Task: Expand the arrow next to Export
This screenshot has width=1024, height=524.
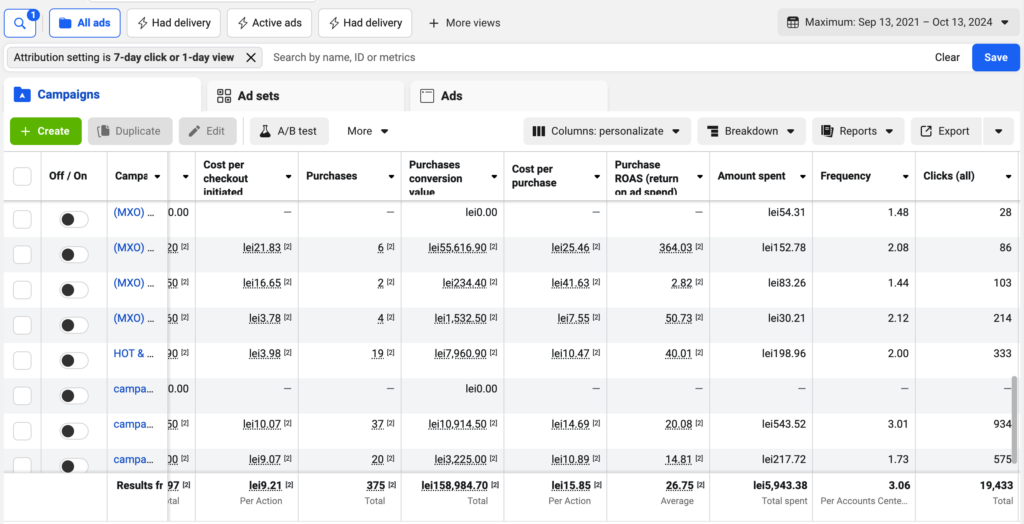Action: click(x=999, y=131)
